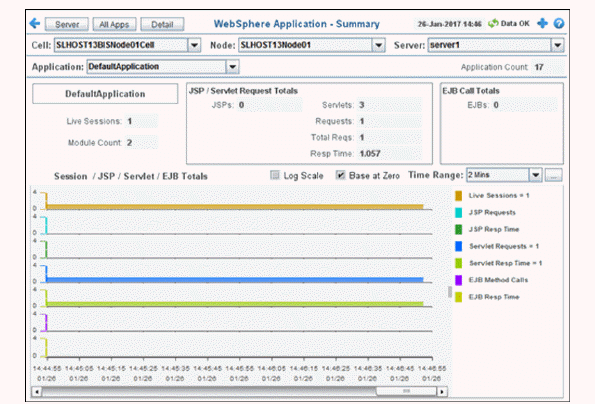Click the Servlets value 3
595x404 pixels.
(x=362, y=105)
